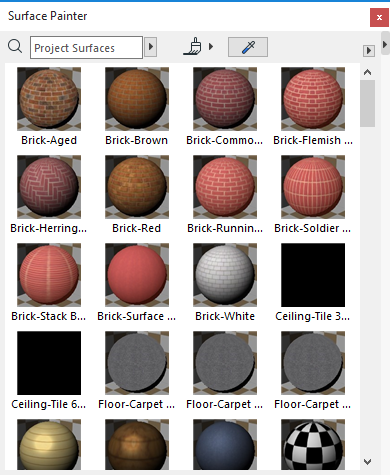Pick the yellow striped sphere thumbnail
The image size is (390, 475).
(49, 445)
